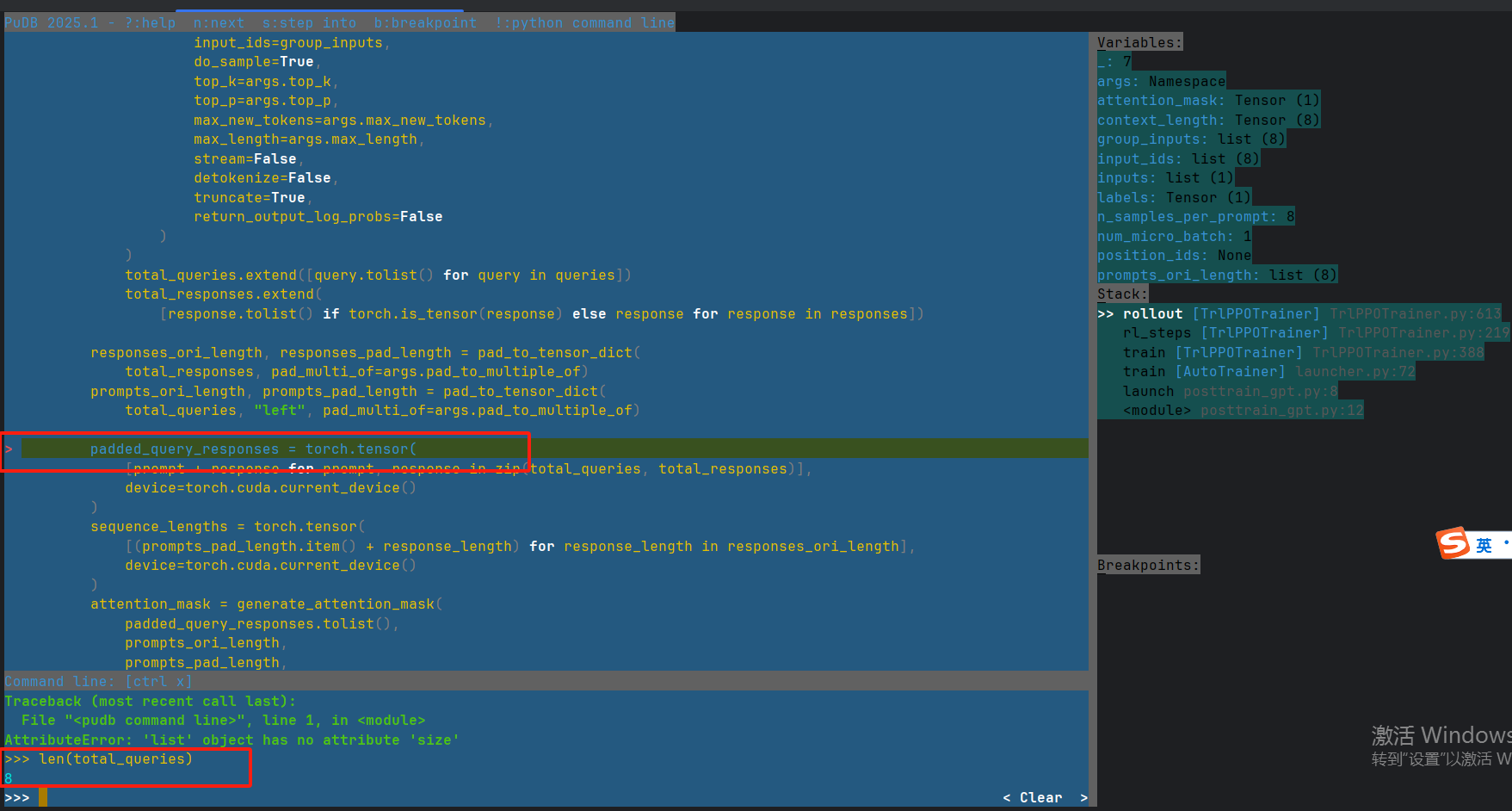Click the right arrow beside Clear
The height and width of the screenshot is (811, 1512).
click(x=1084, y=797)
